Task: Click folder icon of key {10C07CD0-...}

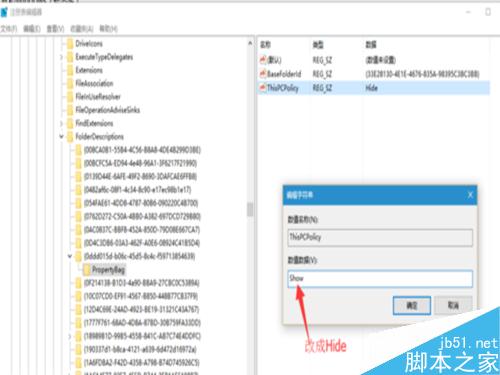Action: pyautogui.click(x=78, y=296)
